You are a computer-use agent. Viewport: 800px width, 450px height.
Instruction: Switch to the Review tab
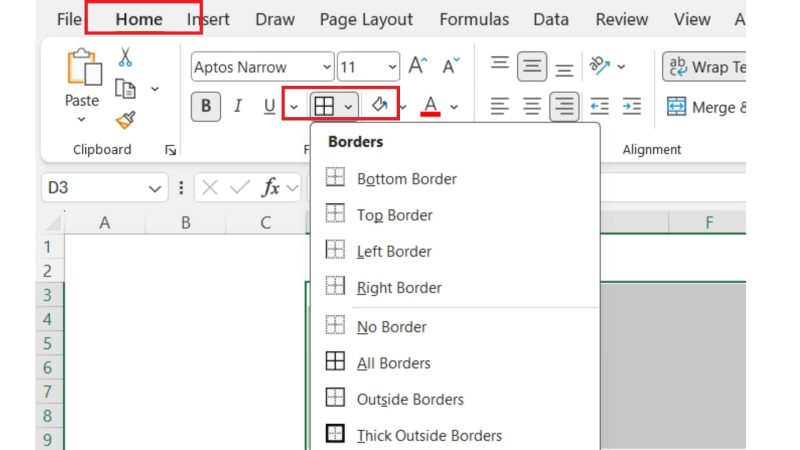622,19
